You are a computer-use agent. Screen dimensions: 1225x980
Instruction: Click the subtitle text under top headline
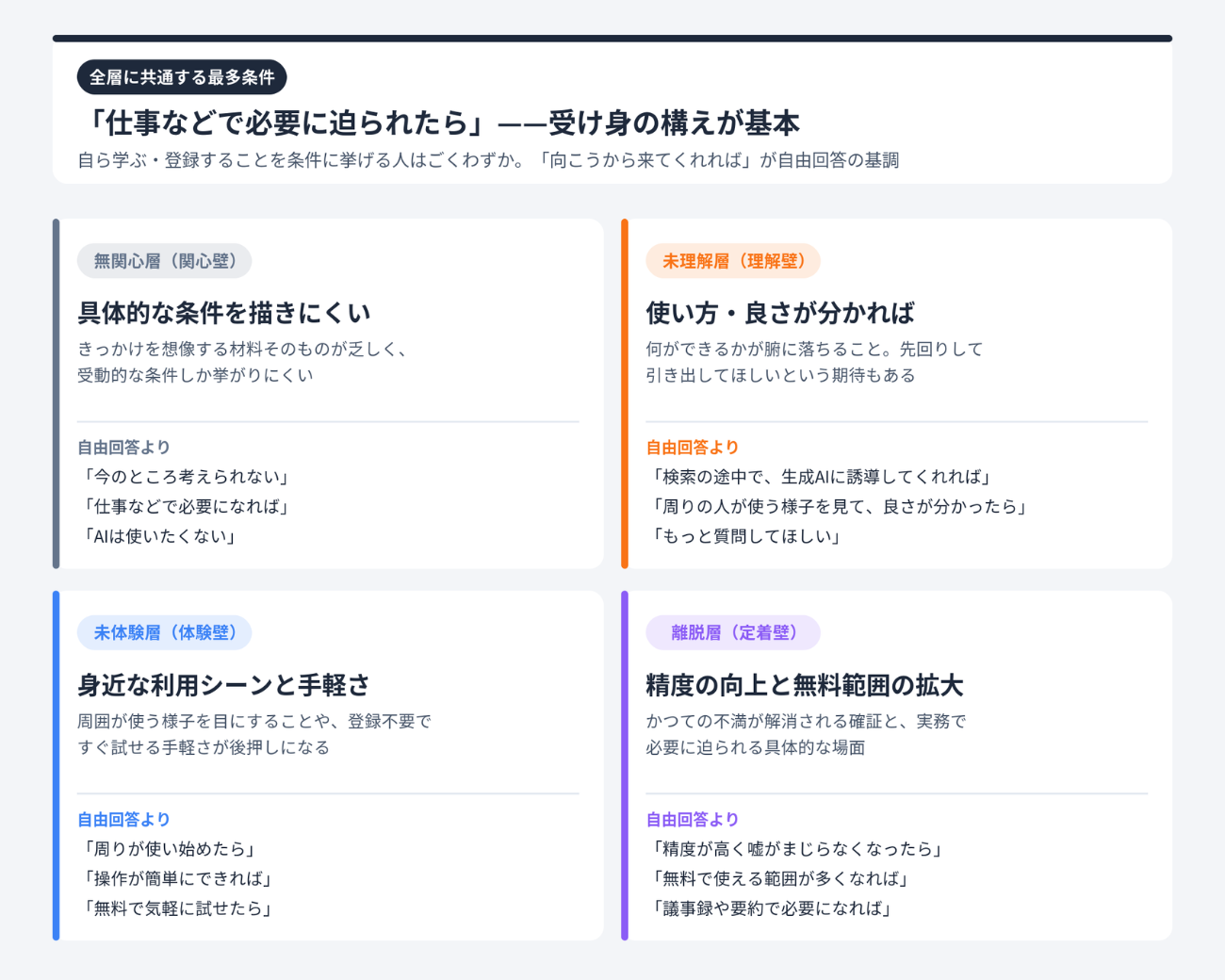tap(488, 160)
